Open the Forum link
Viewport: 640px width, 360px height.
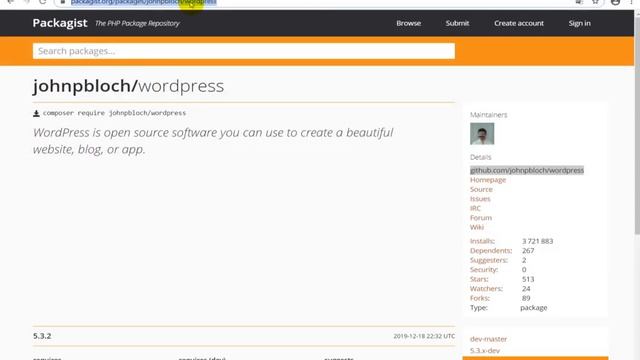point(481,218)
